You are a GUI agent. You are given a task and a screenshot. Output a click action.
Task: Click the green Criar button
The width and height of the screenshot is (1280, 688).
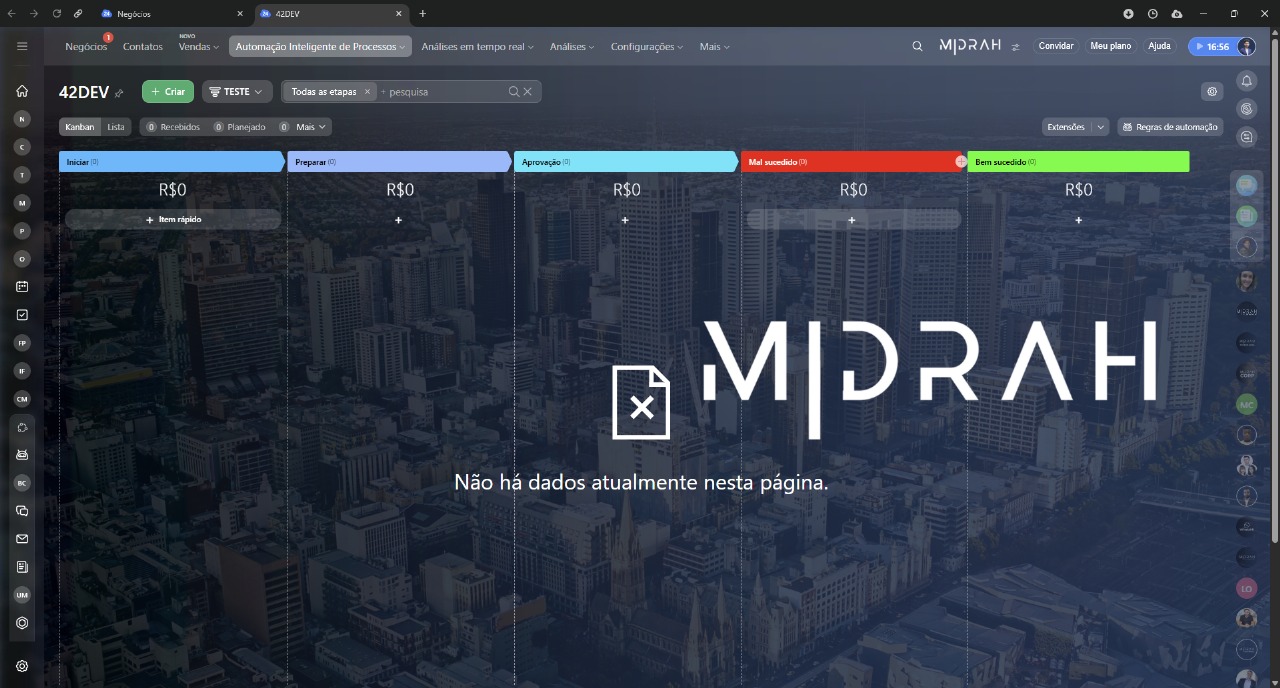click(x=168, y=91)
